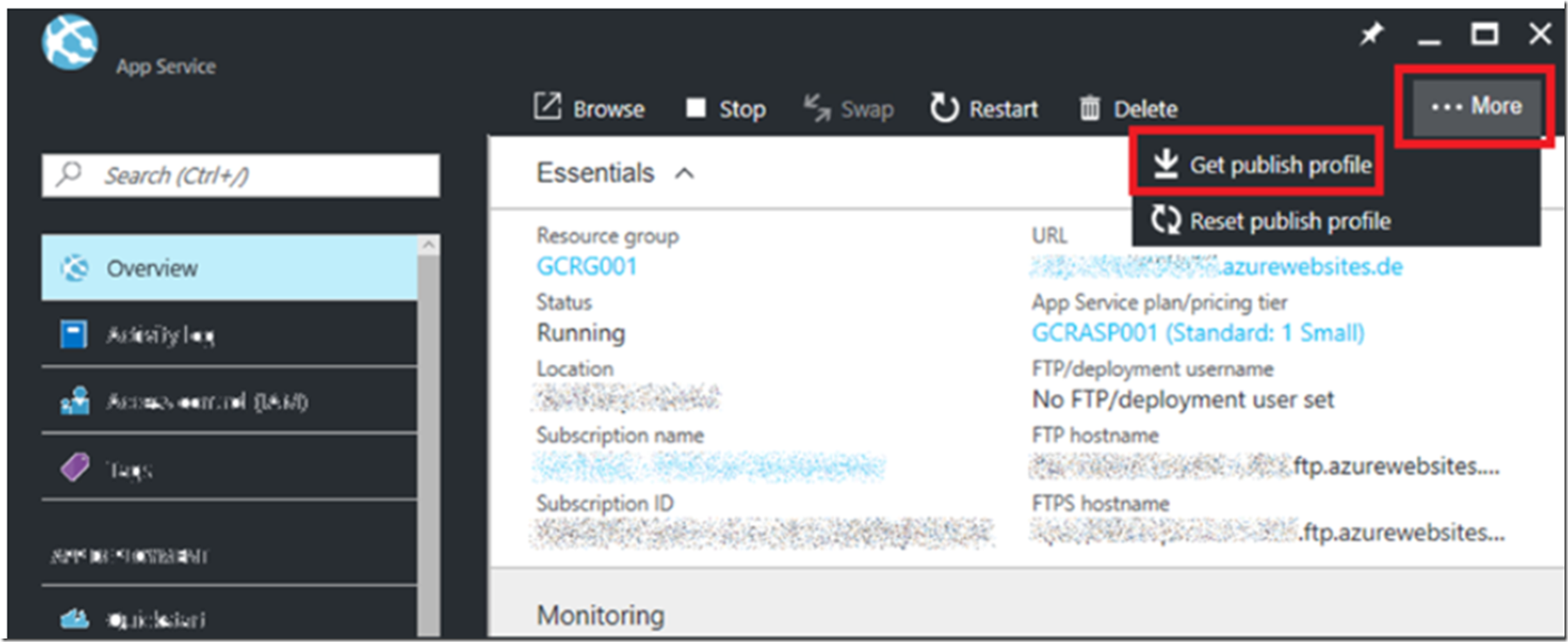Click the Restart circular arrow icon

[943, 107]
